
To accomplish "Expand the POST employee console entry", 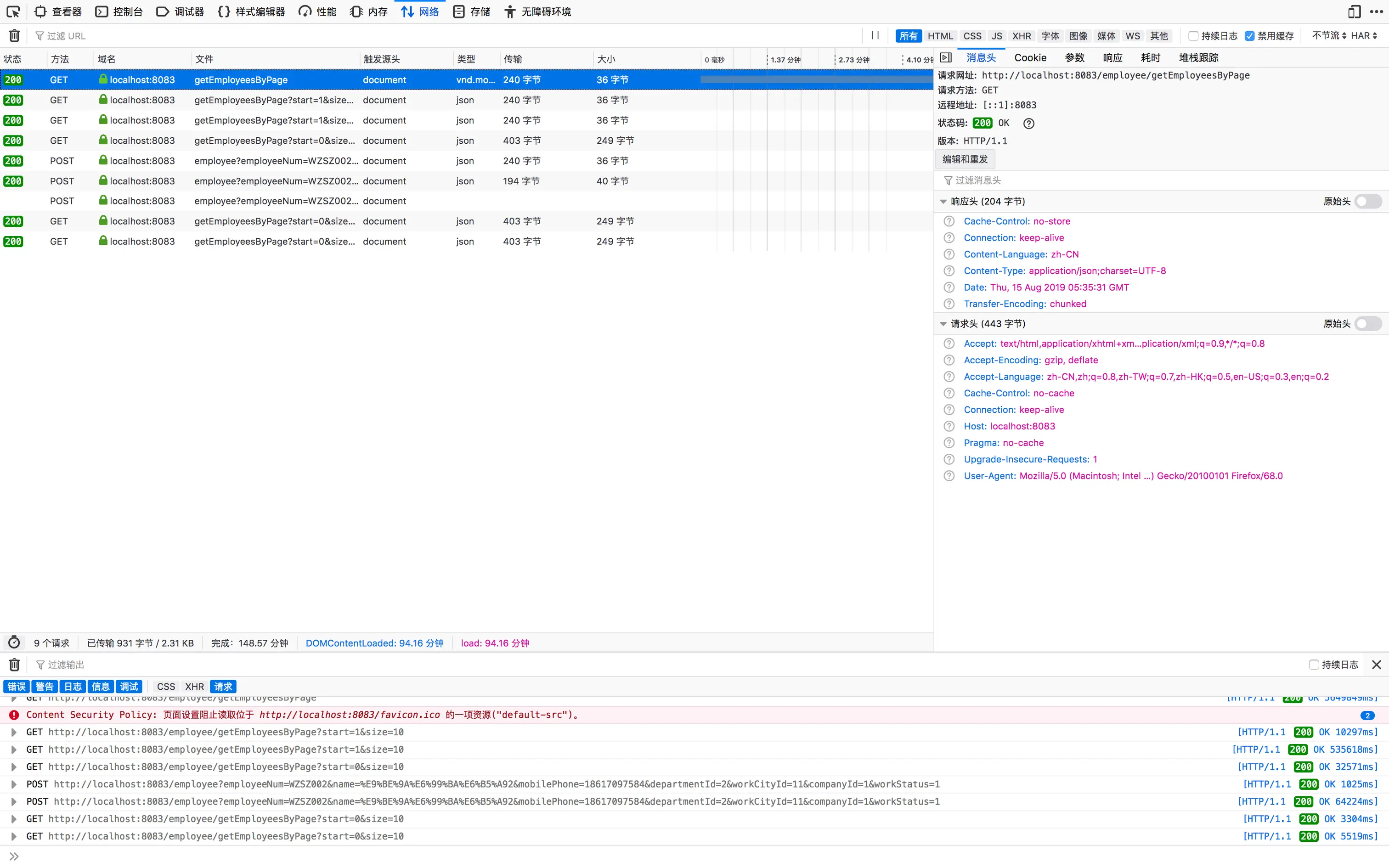I will pos(14,784).
